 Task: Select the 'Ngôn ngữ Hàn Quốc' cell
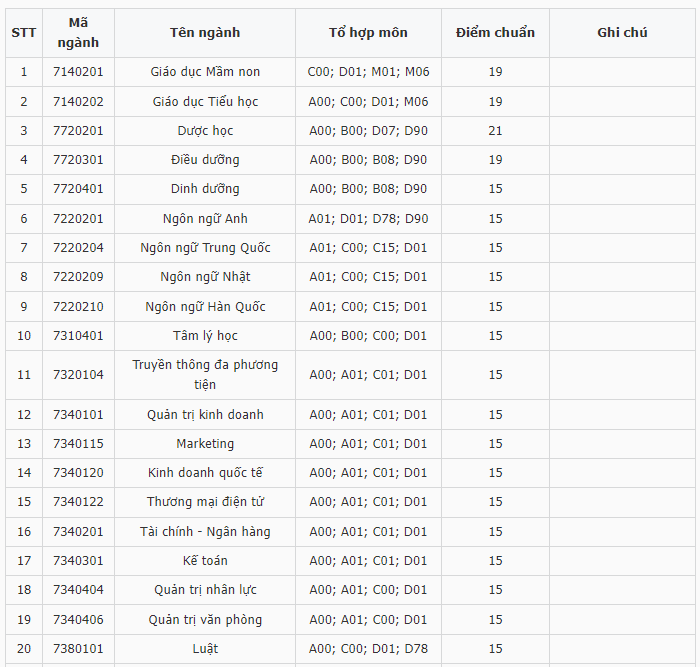(205, 307)
